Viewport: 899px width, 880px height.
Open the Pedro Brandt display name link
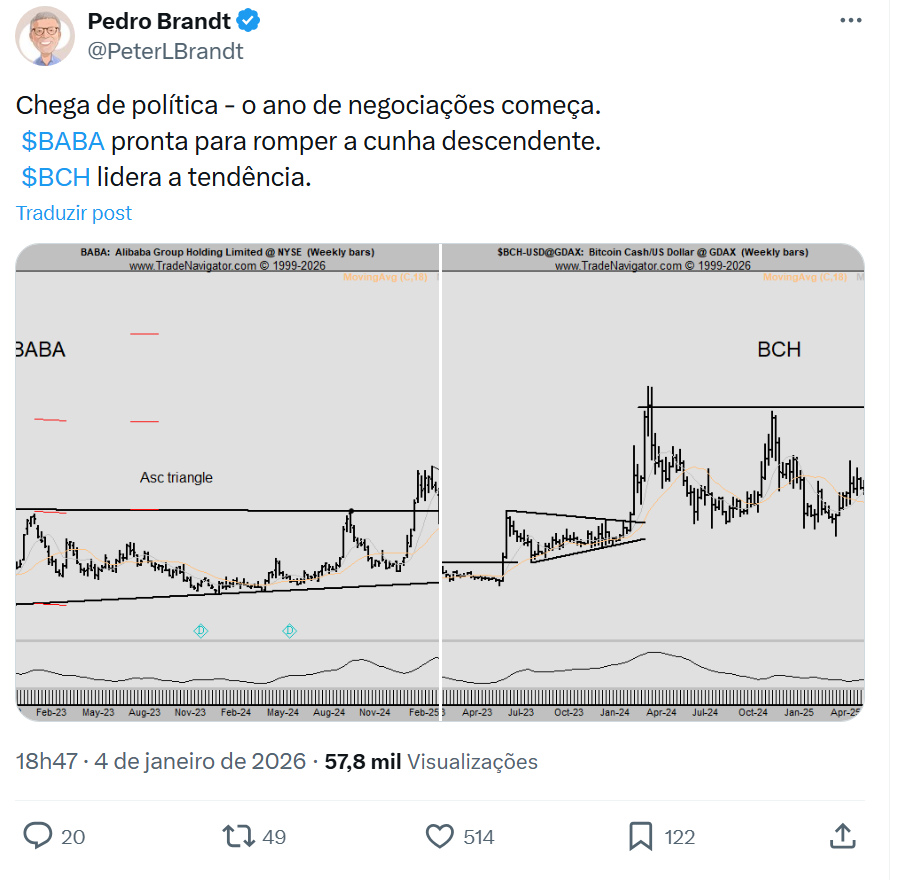coord(160,21)
